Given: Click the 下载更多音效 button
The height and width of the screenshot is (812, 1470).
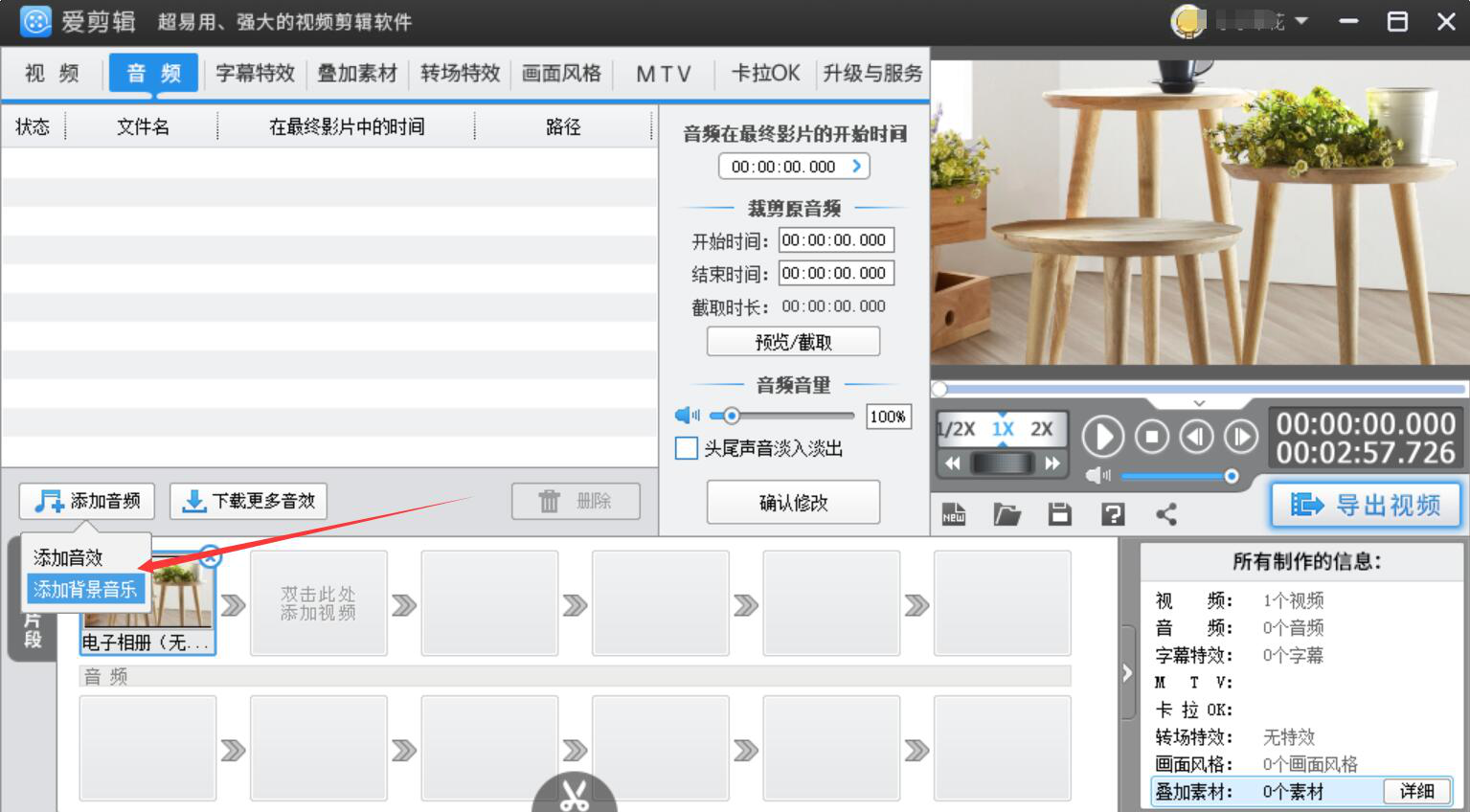Looking at the screenshot, I should 248,501.
